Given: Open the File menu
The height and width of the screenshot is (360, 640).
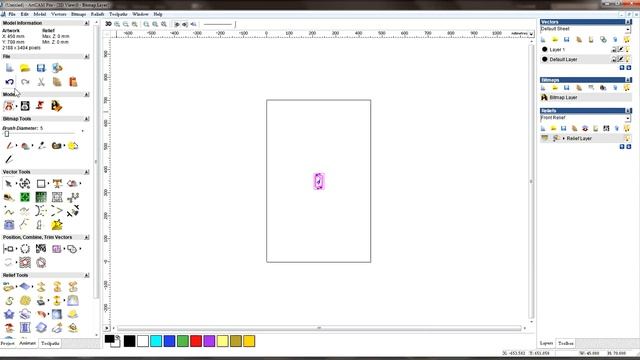Looking at the screenshot, I should [12, 14].
